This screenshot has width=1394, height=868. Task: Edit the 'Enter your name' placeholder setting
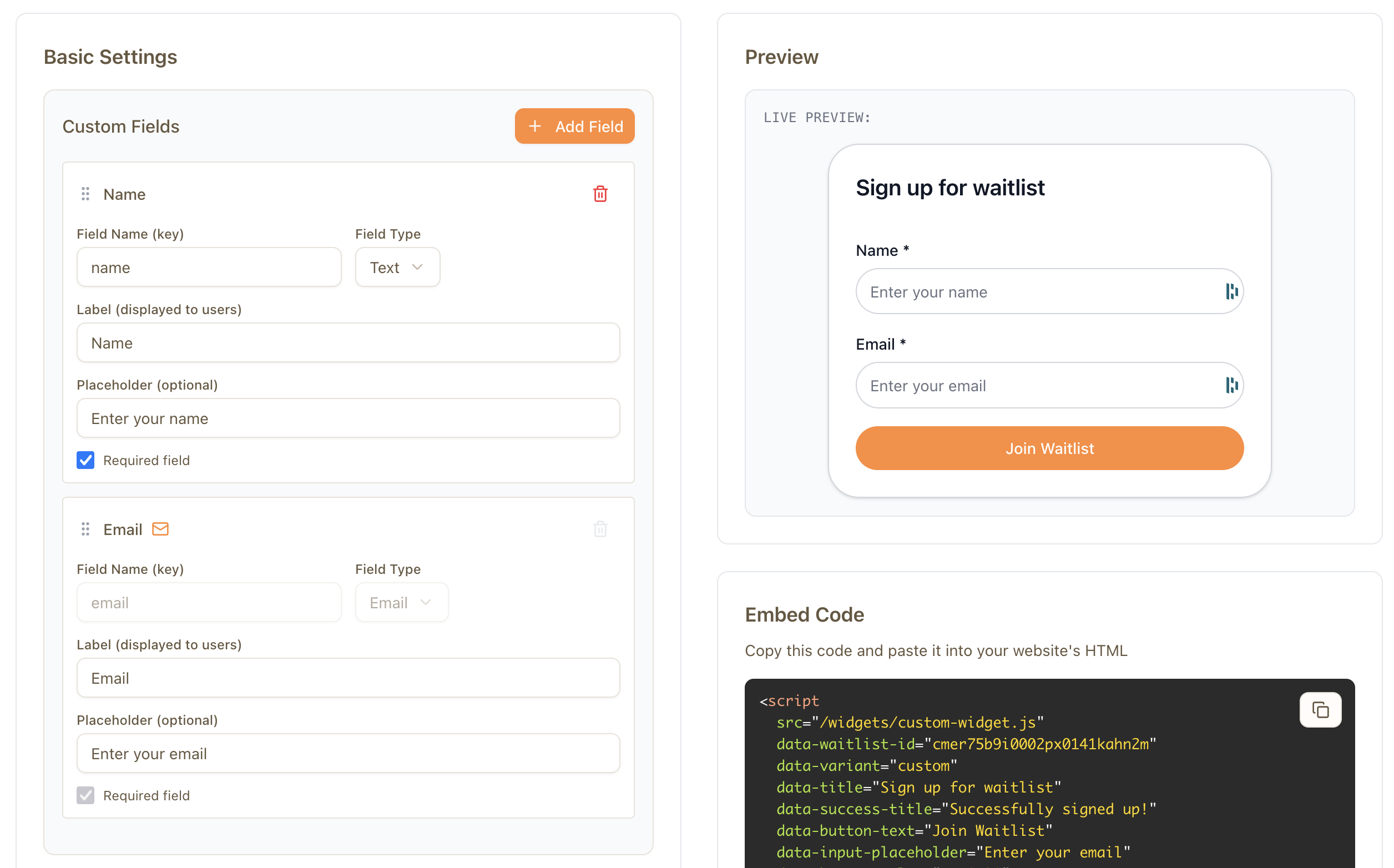(x=348, y=418)
